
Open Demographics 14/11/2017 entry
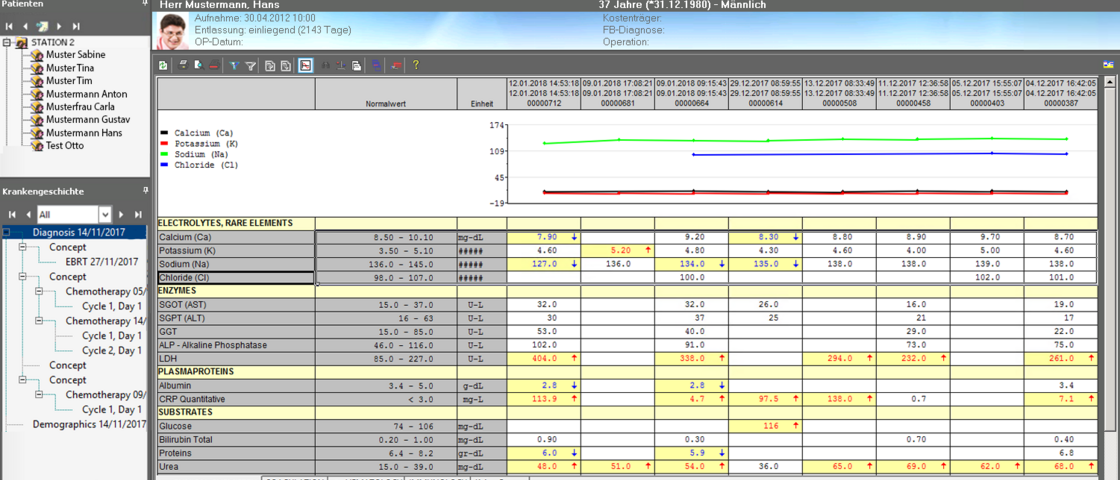(x=89, y=424)
